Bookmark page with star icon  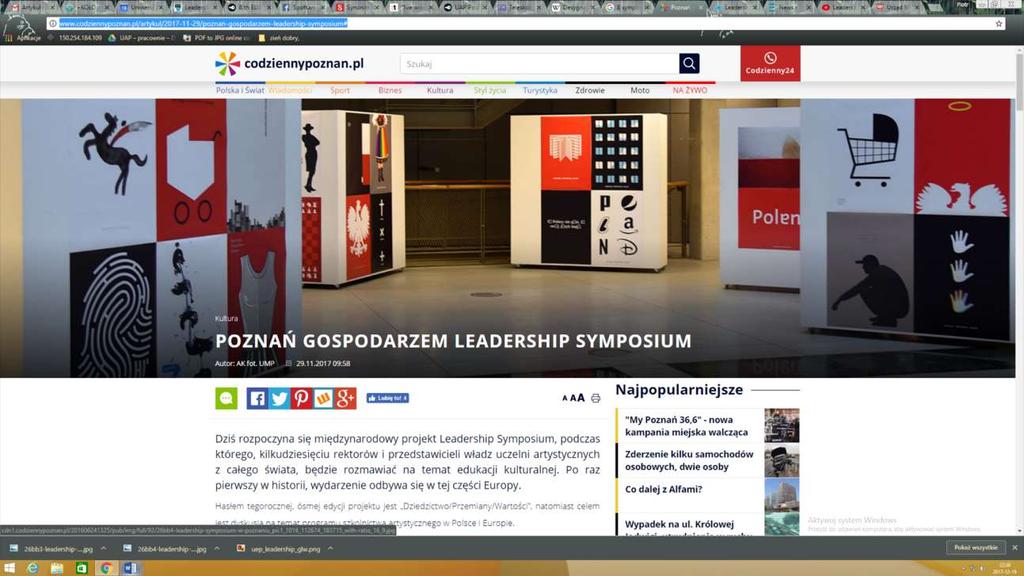pyautogui.click(x=999, y=24)
